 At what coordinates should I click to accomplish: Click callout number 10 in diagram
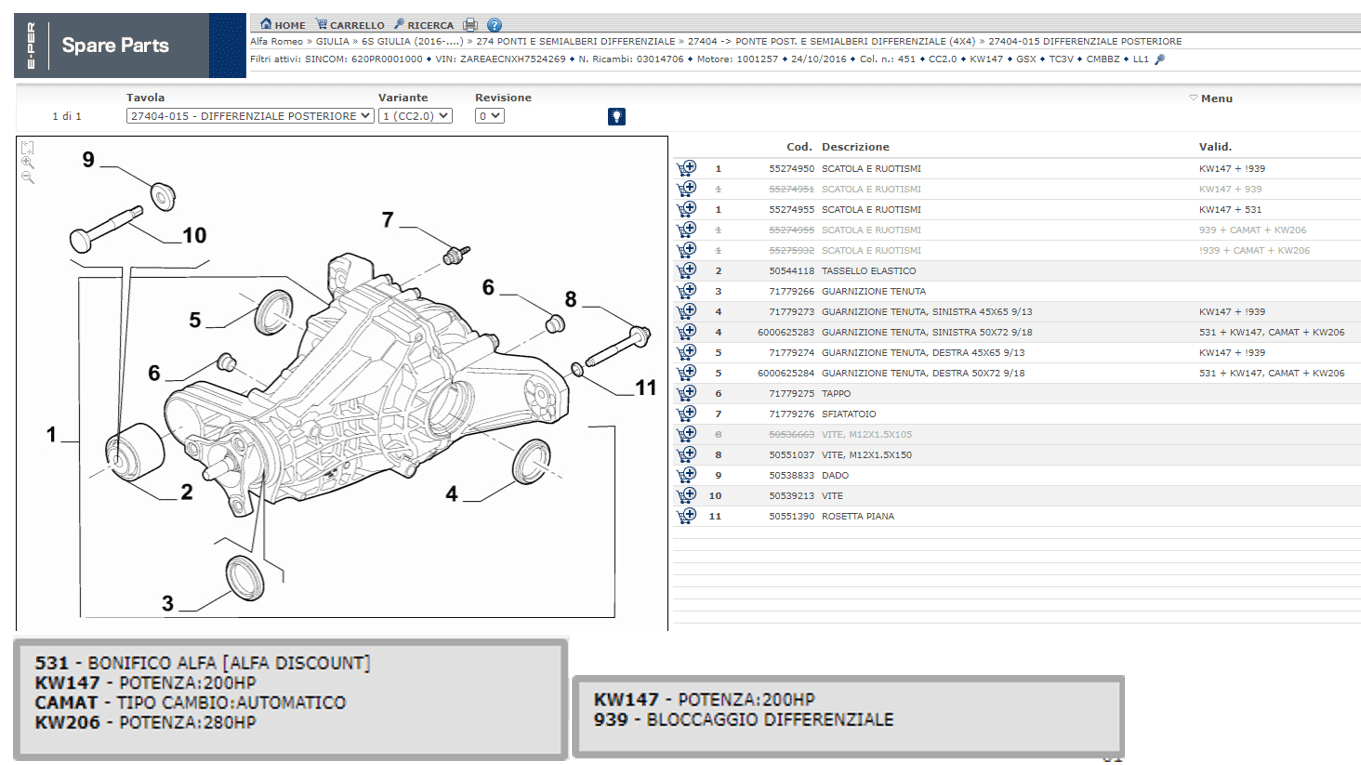(194, 235)
